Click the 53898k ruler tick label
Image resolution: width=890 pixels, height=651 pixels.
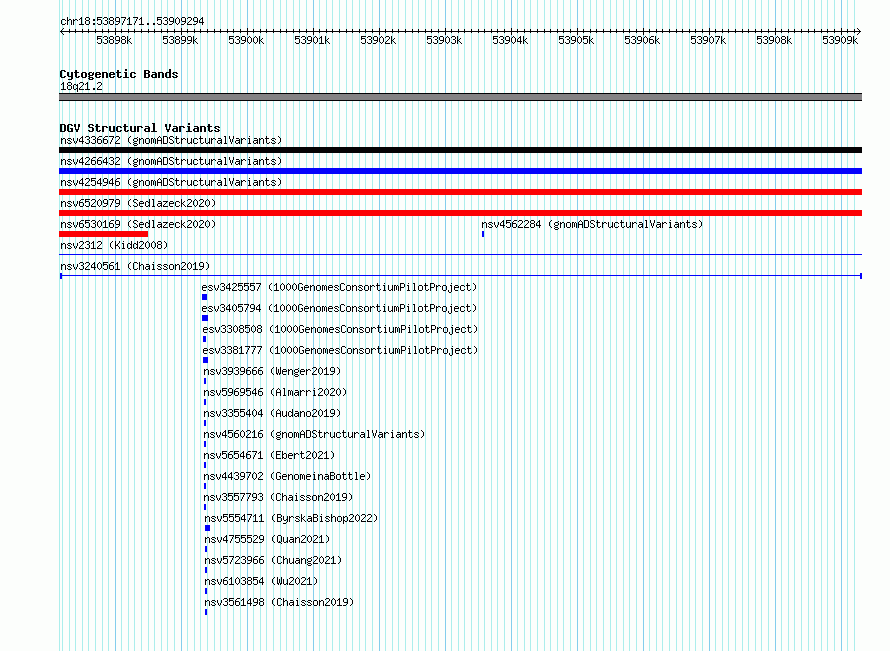pyautogui.click(x=114, y=40)
